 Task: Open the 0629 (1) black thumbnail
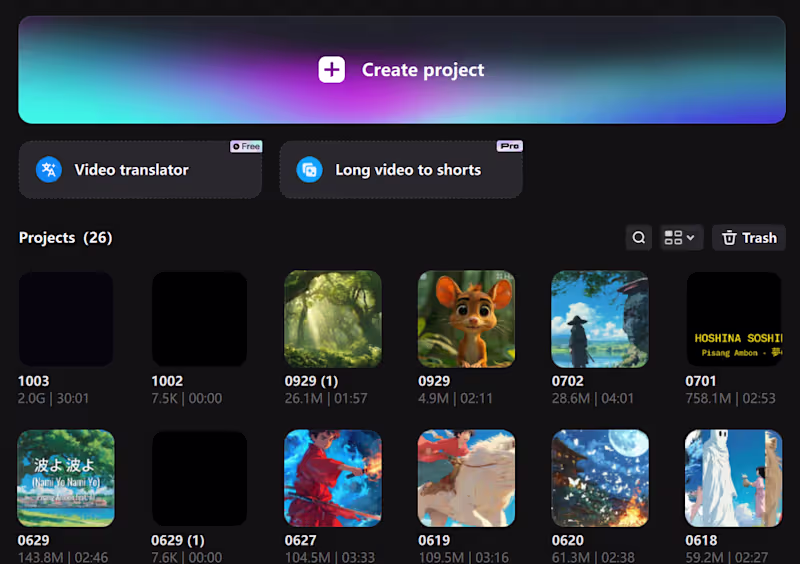pyautogui.click(x=199, y=478)
